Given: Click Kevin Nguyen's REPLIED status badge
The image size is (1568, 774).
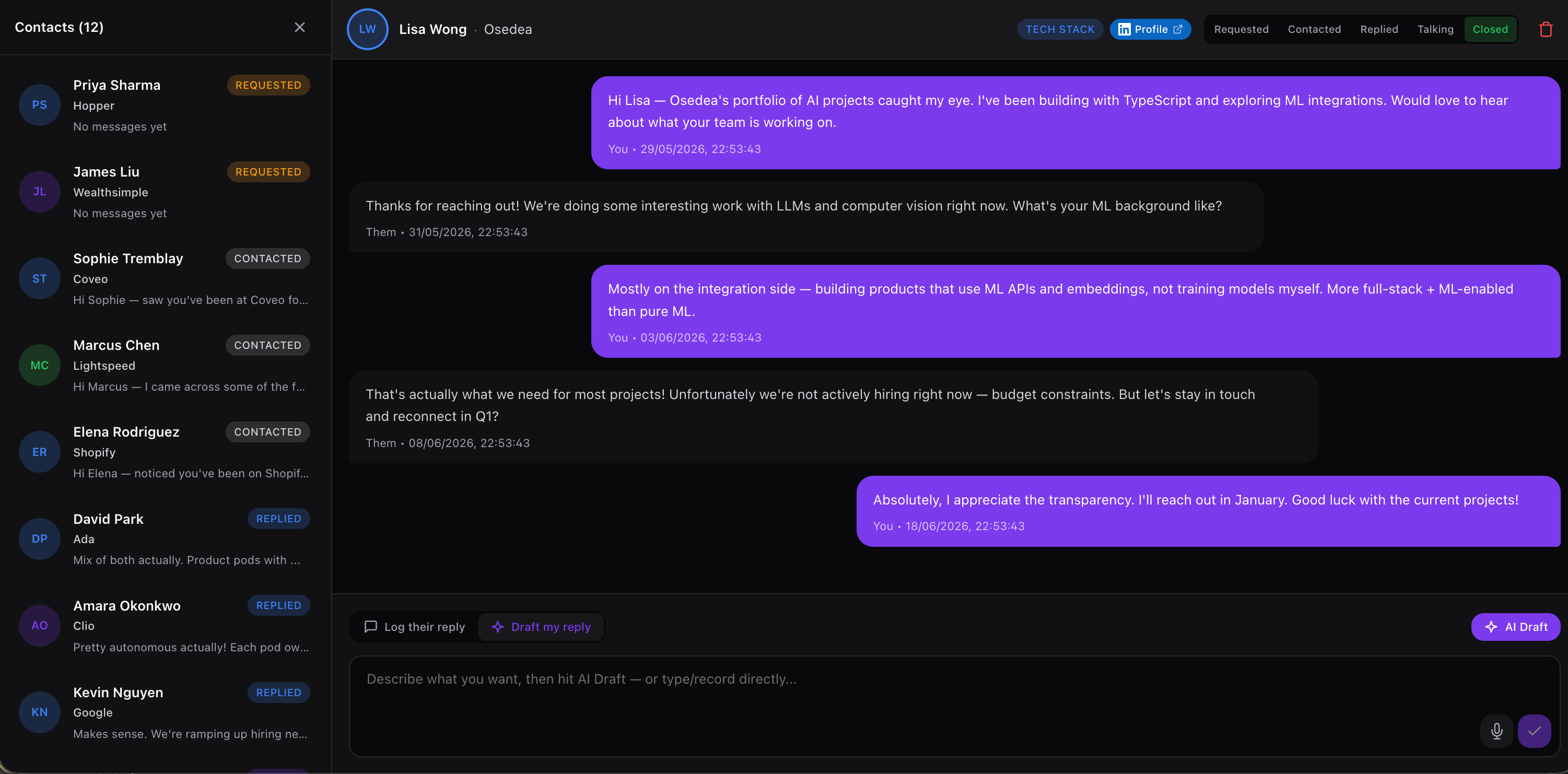Looking at the screenshot, I should pyautogui.click(x=279, y=693).
